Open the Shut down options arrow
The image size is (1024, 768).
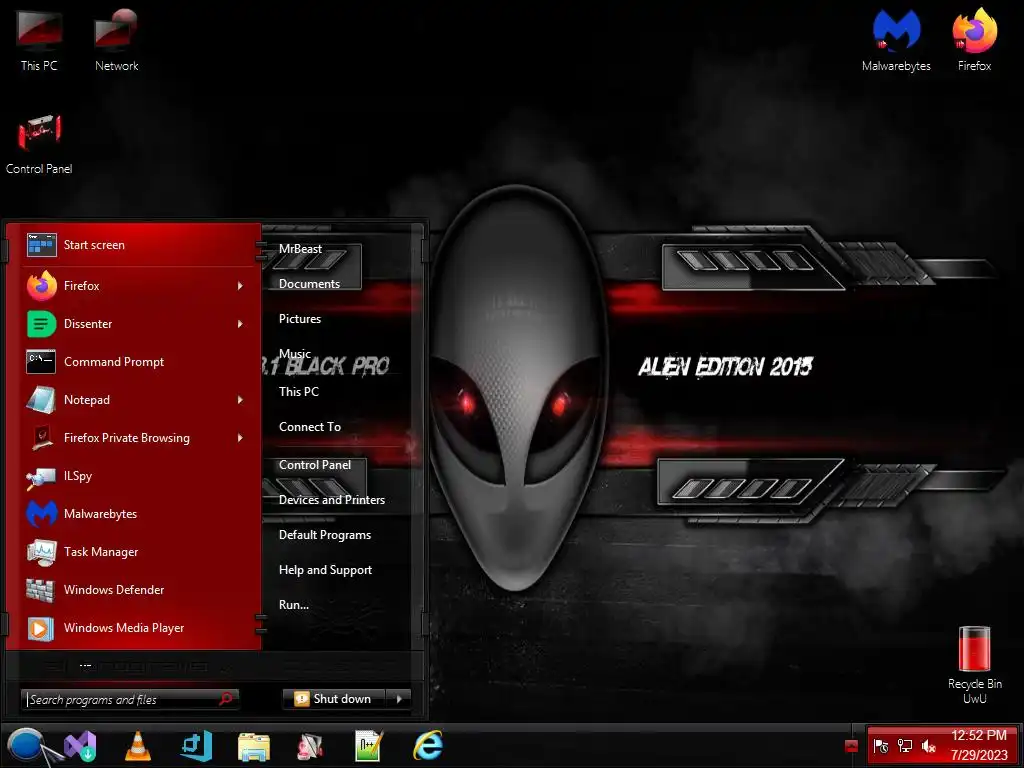(399, 699)
